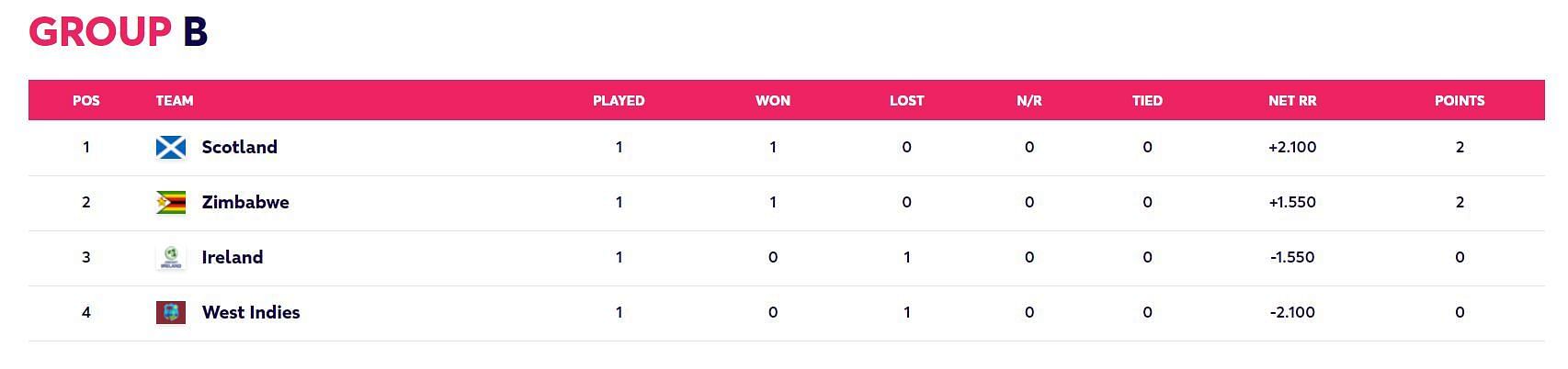Click the TEAM column header
The image size is (1568, 369).
175,101
